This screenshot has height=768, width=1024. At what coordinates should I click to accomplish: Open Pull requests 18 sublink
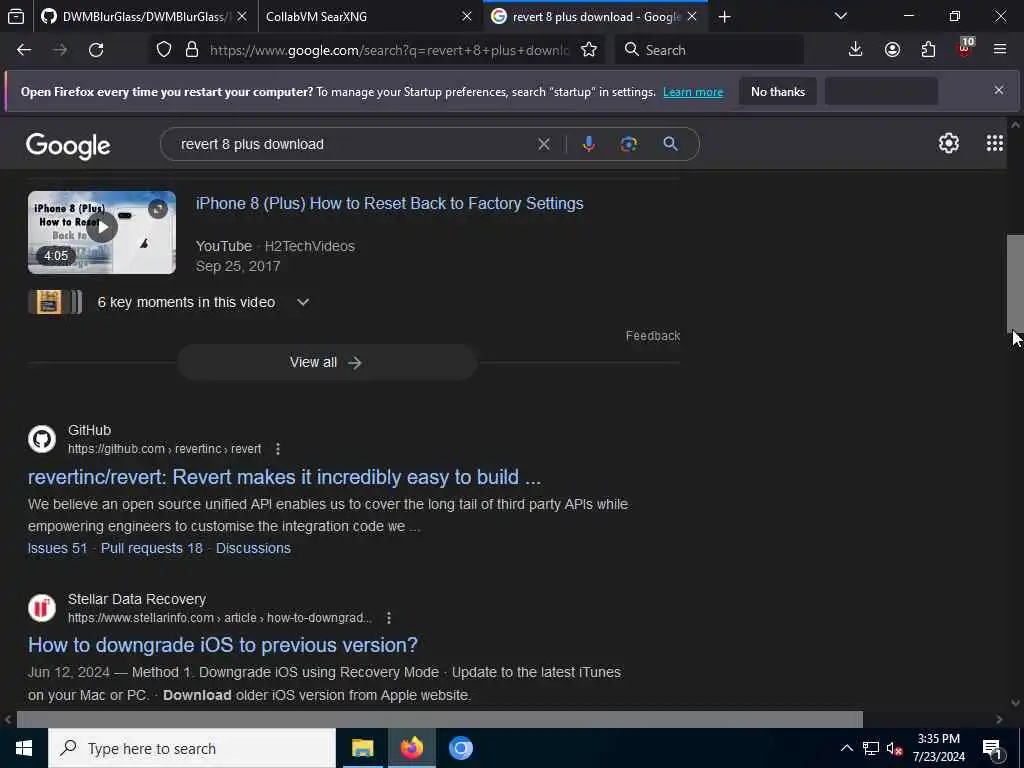tap(152, 549)
